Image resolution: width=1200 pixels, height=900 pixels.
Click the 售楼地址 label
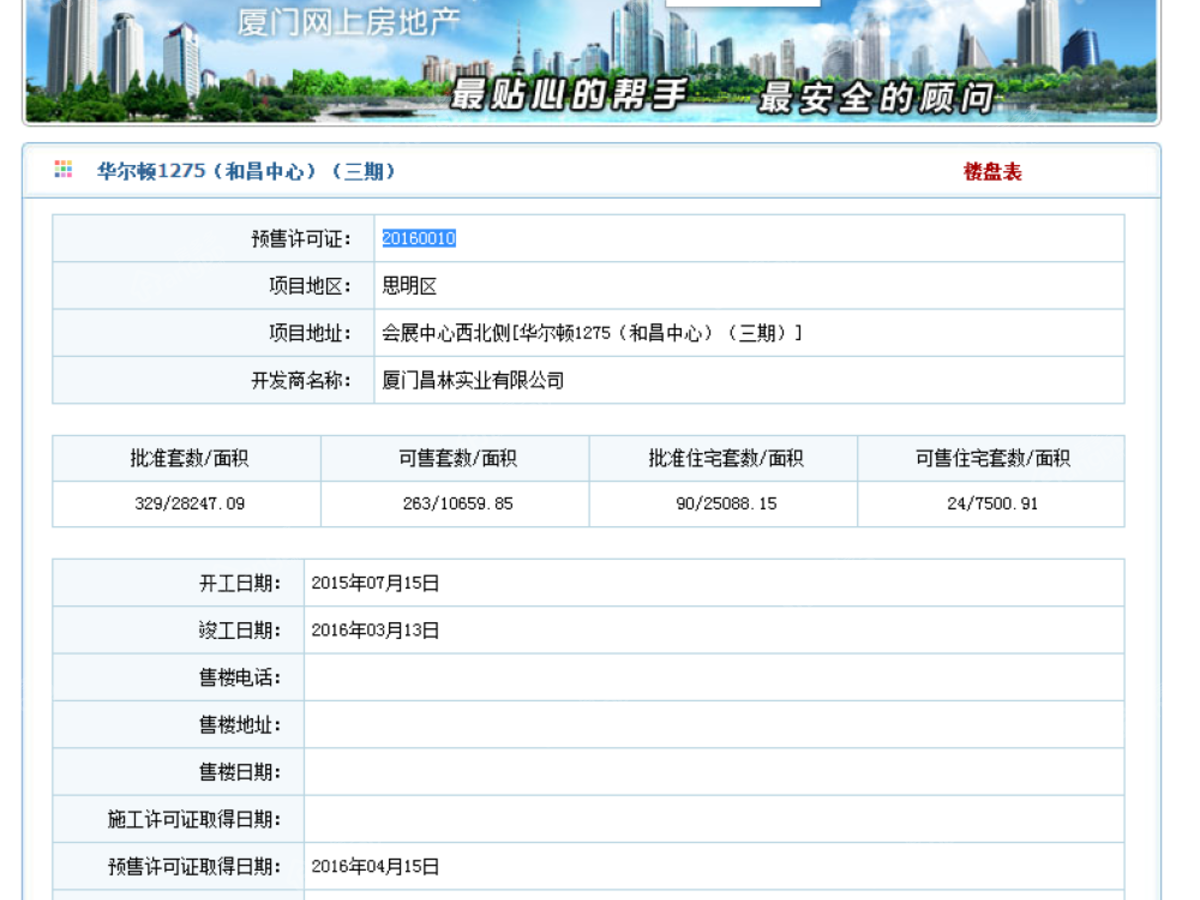click(239, 725)
